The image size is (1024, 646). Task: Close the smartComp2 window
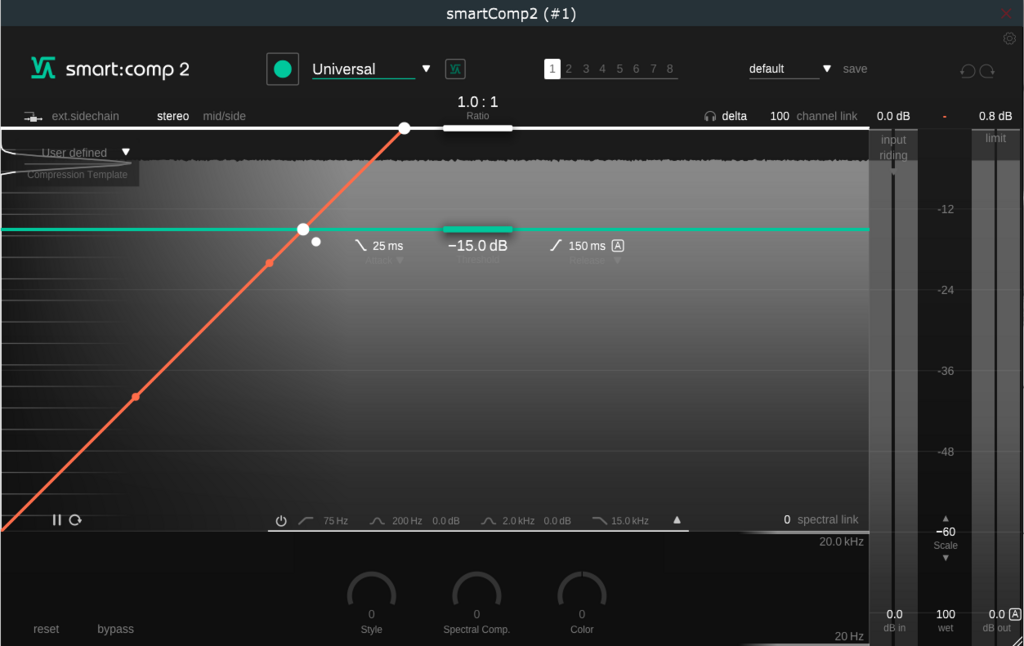pos(1006,13)
